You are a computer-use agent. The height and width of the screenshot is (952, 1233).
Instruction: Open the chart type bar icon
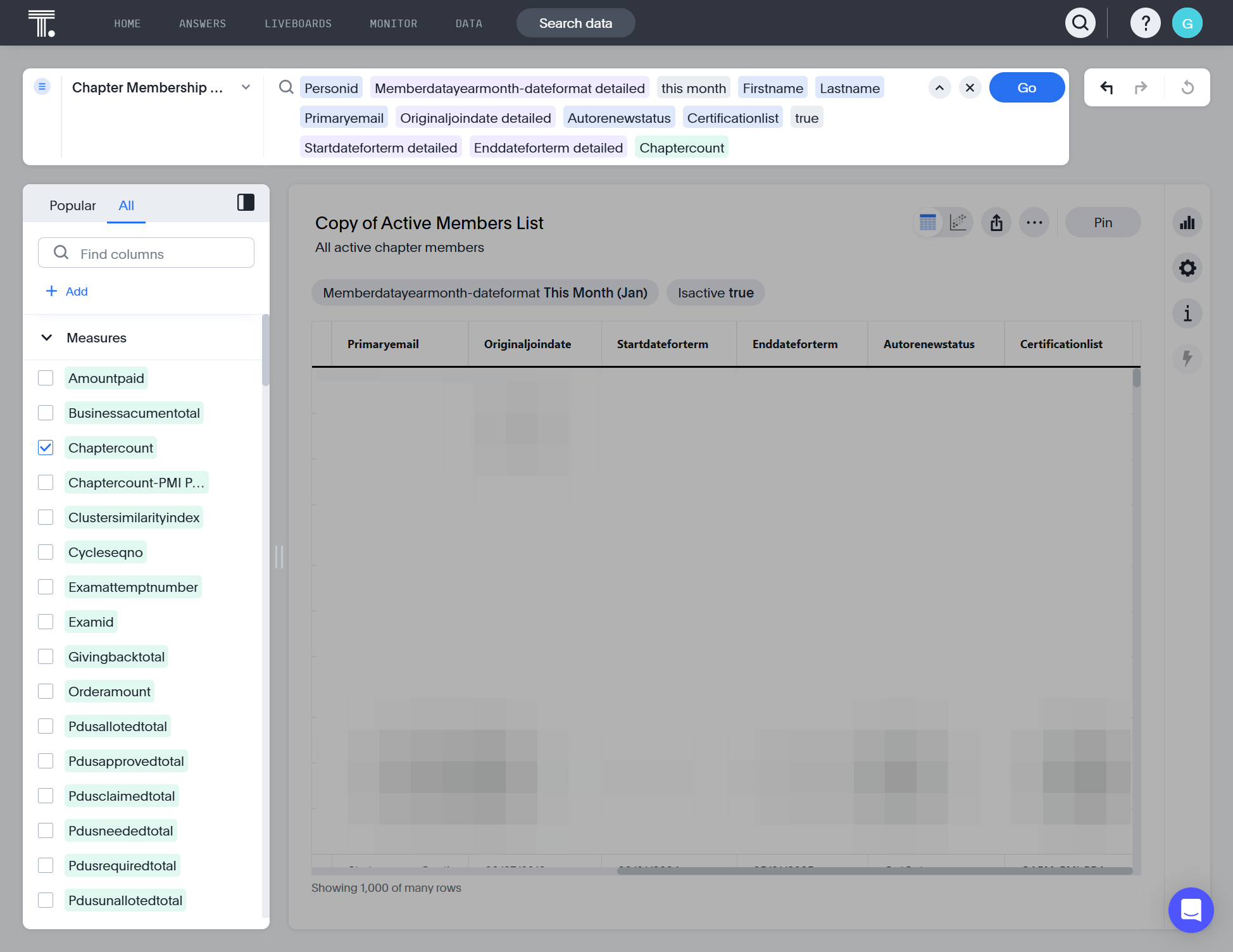coord(1187,223)
